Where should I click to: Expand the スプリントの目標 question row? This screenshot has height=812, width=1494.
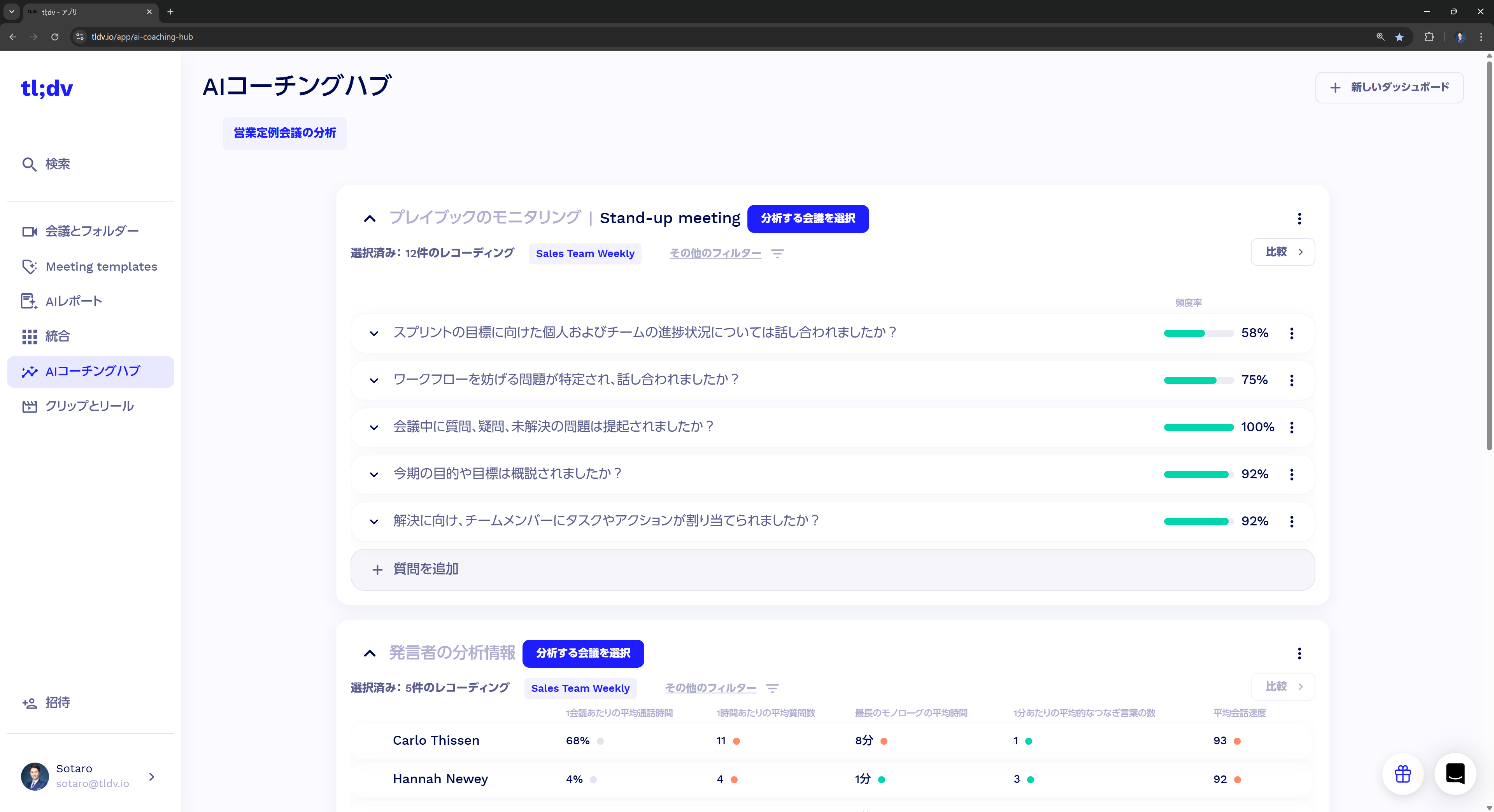[374, 333]
